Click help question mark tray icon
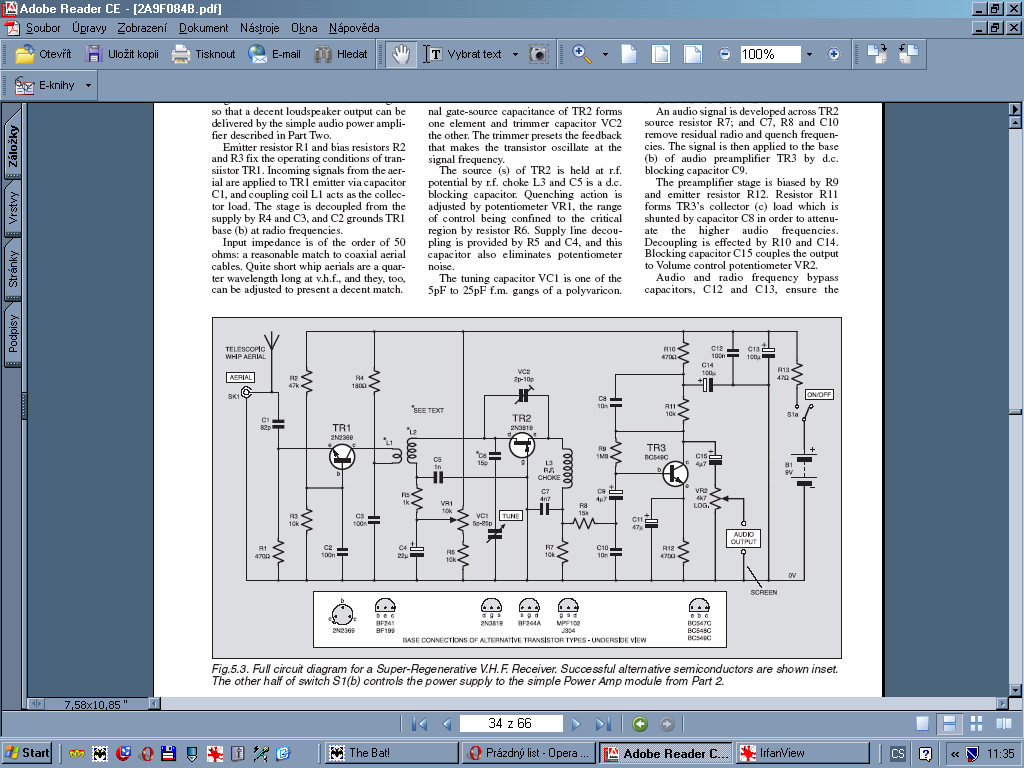Screen dimensions: 1024x768 click(925, 754)
